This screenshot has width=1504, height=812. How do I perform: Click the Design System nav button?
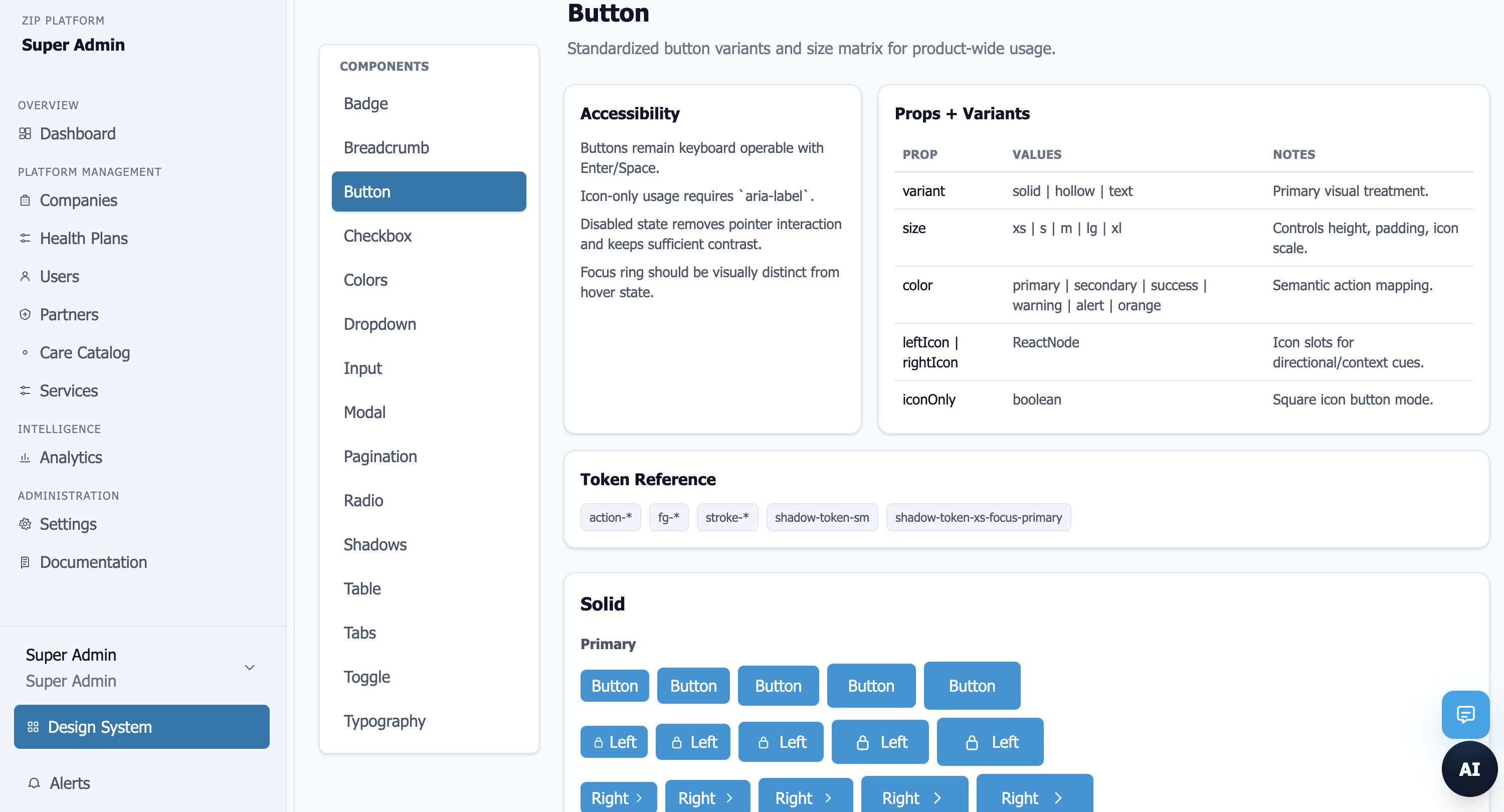coord(141,727)
